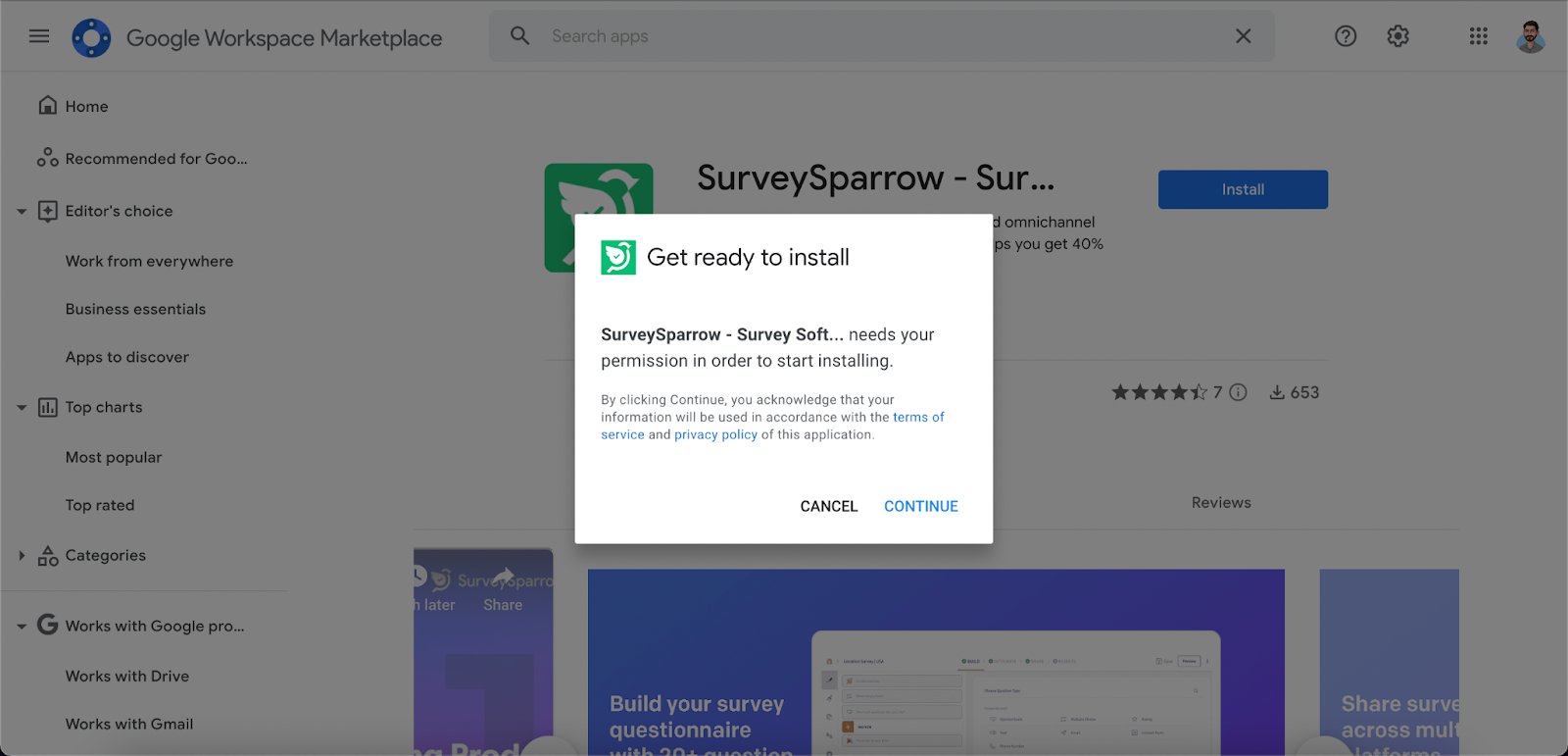Open Works with Drive list
Image resolution: width=1568 pixels, height=756 pixels.
127,676
